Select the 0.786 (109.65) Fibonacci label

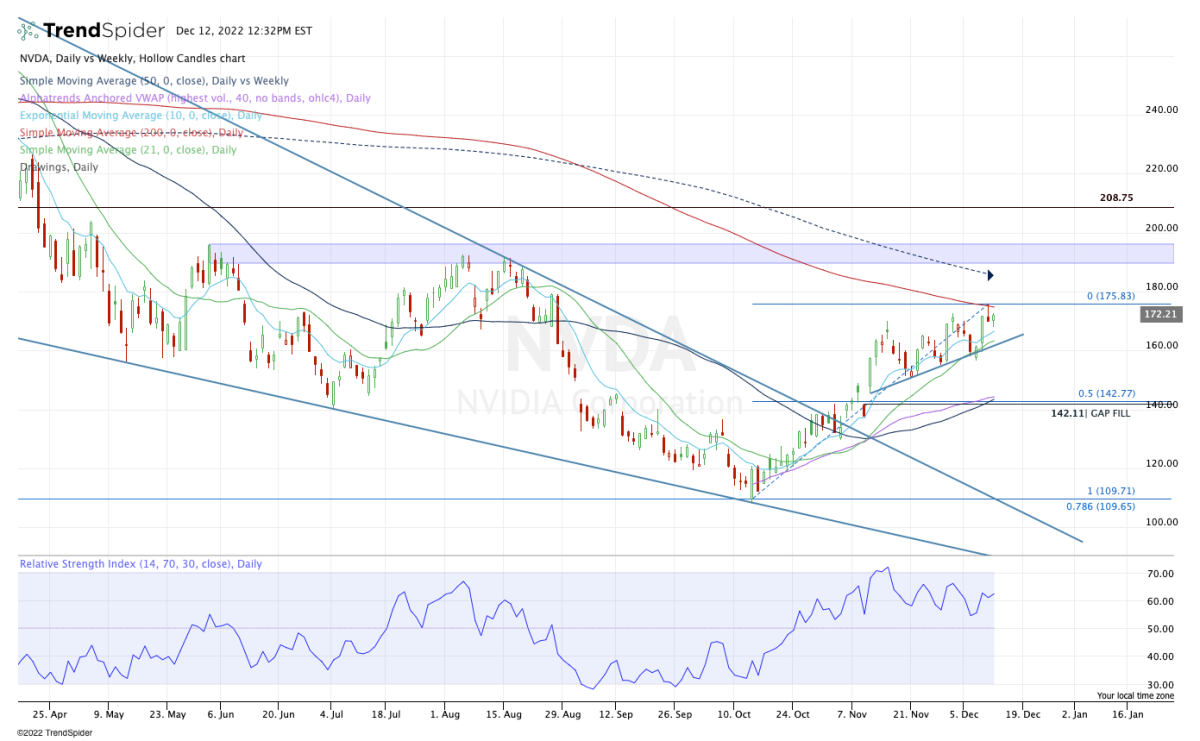click(1099, 507)
